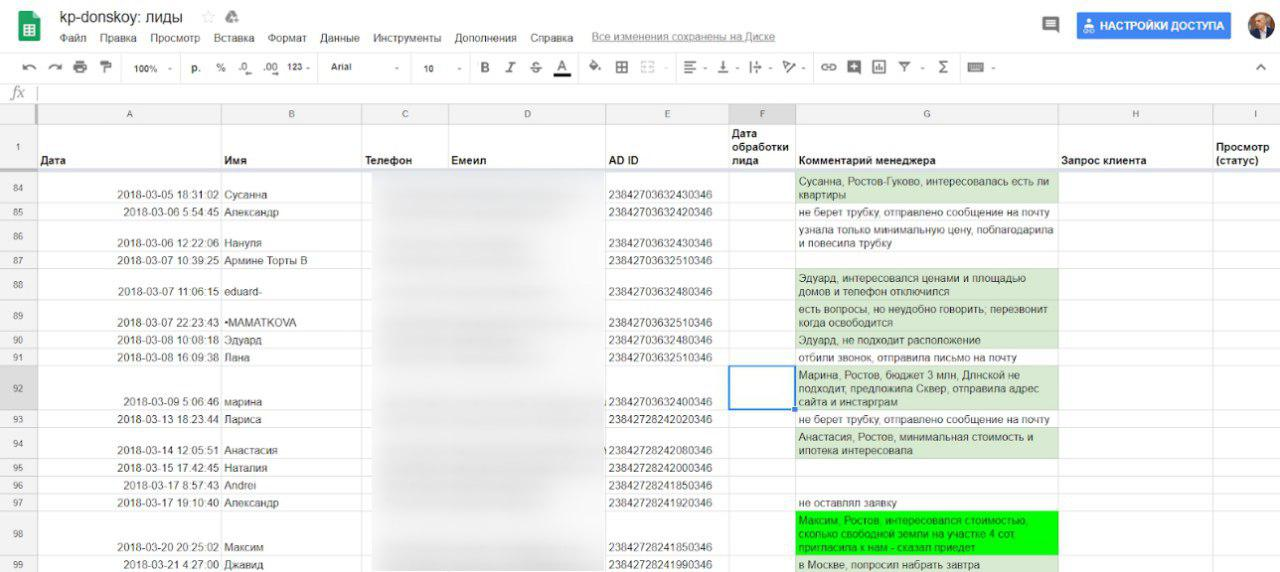
Task: Toggle italic formatting
Action: (510, 67)
